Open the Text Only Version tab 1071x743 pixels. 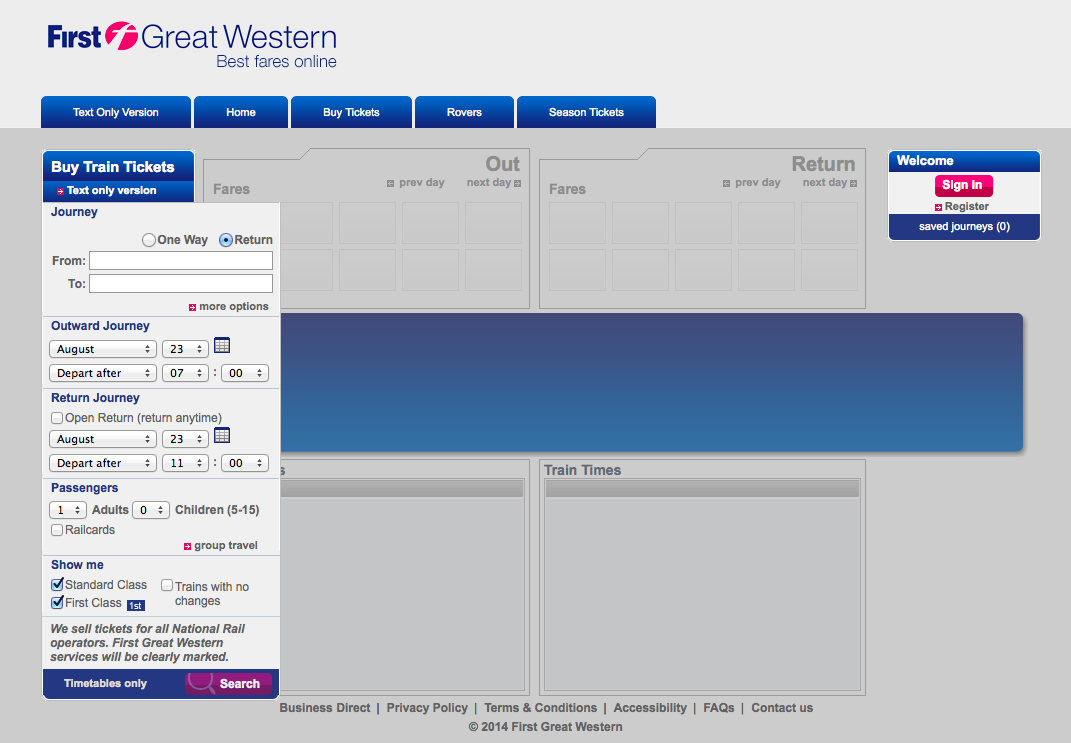click(x=116, y=112)
